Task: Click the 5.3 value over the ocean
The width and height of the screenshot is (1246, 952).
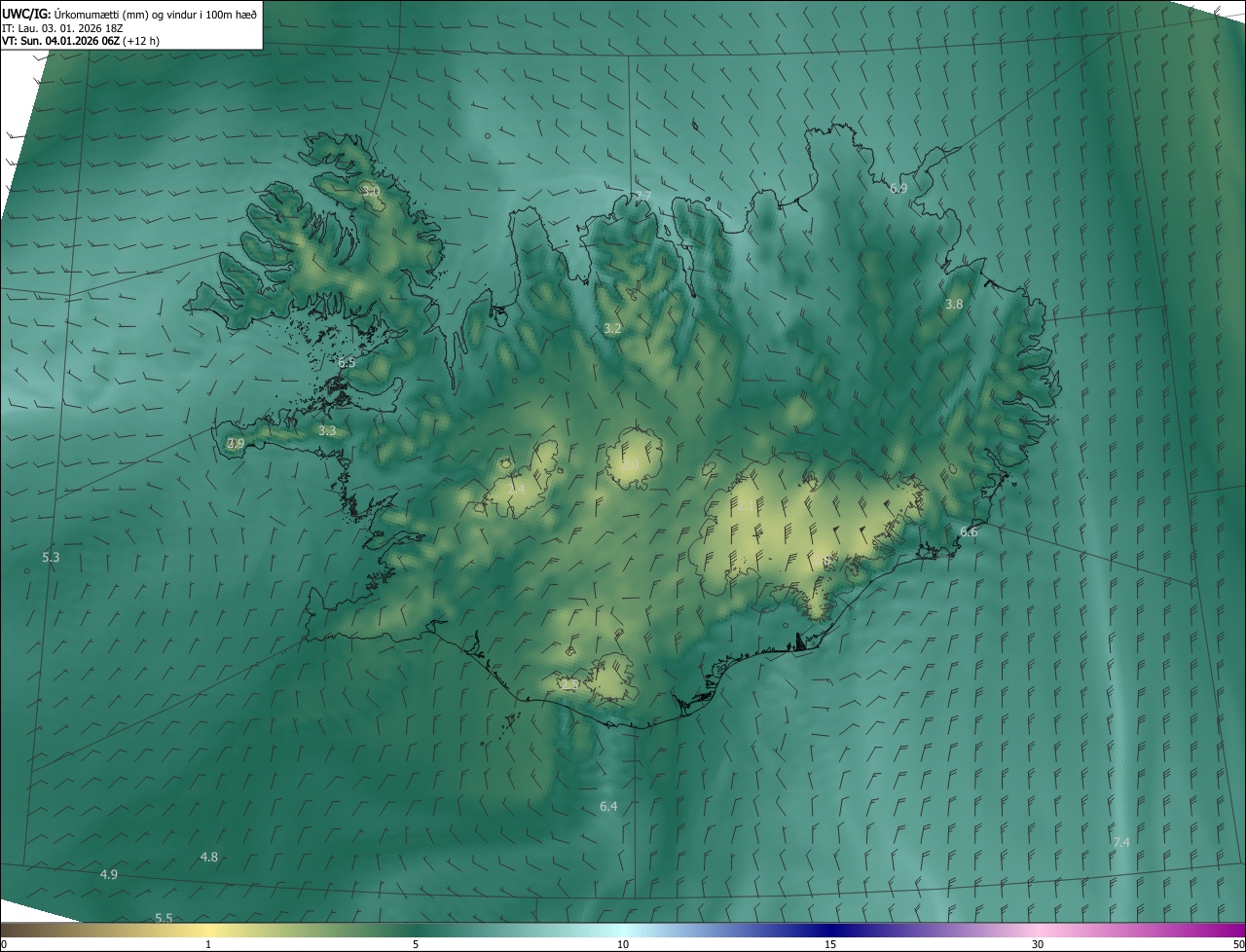Action: 51,558
